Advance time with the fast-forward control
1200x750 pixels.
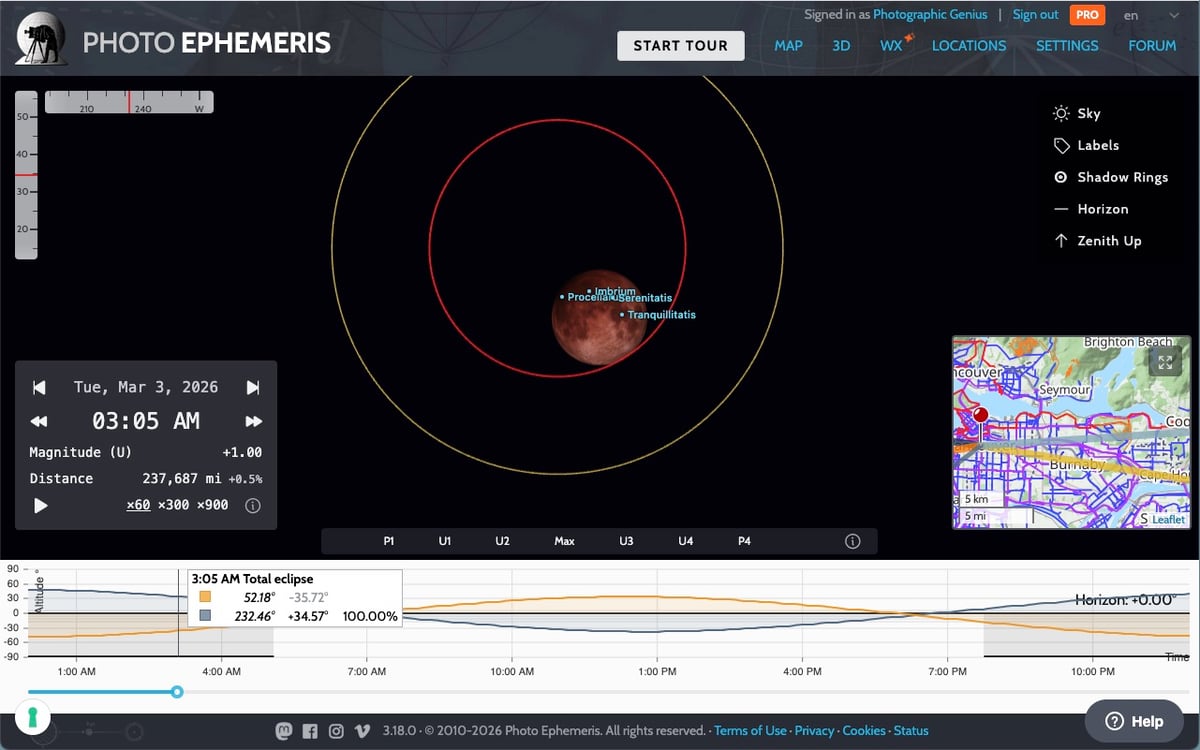253,420
